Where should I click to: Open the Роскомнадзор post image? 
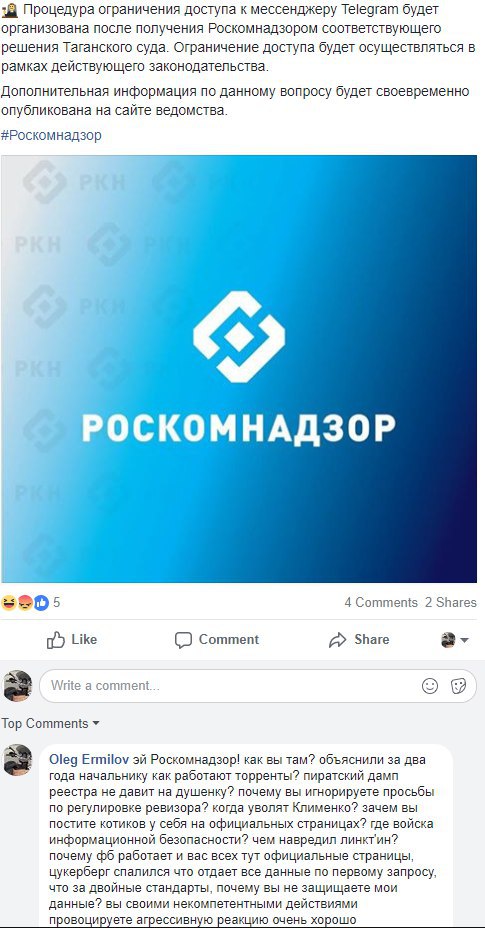tap(239, 369)
